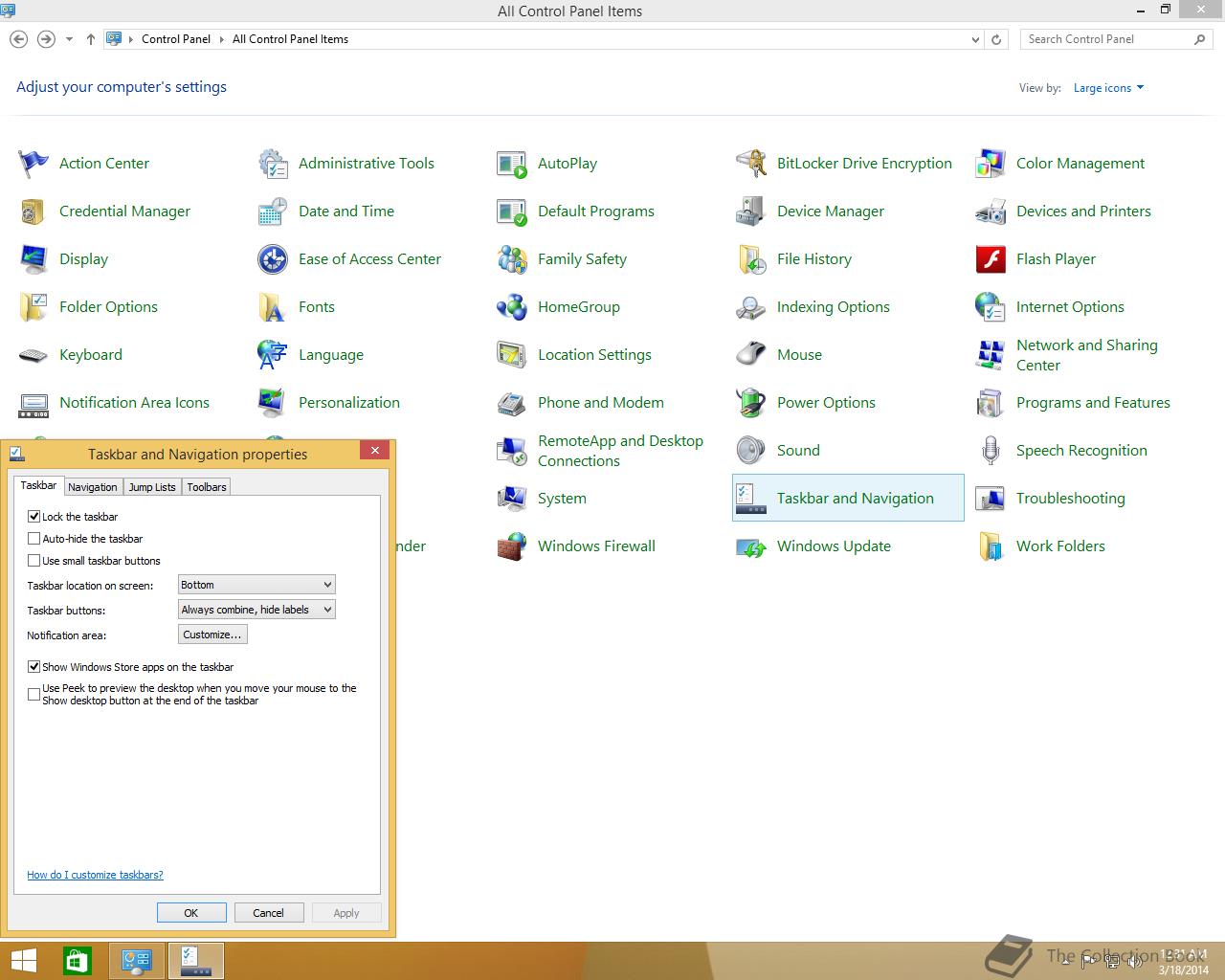Click the Customize... notification area button
Image resolution: width=1225 pixels, height=980 pixels.
click(x=212, y=635)
